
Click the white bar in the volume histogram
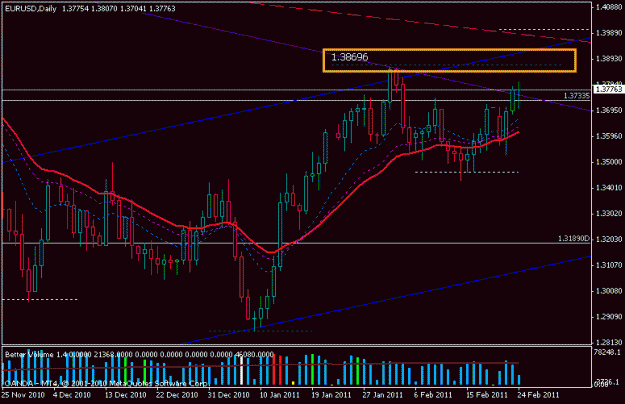(241, 371)
